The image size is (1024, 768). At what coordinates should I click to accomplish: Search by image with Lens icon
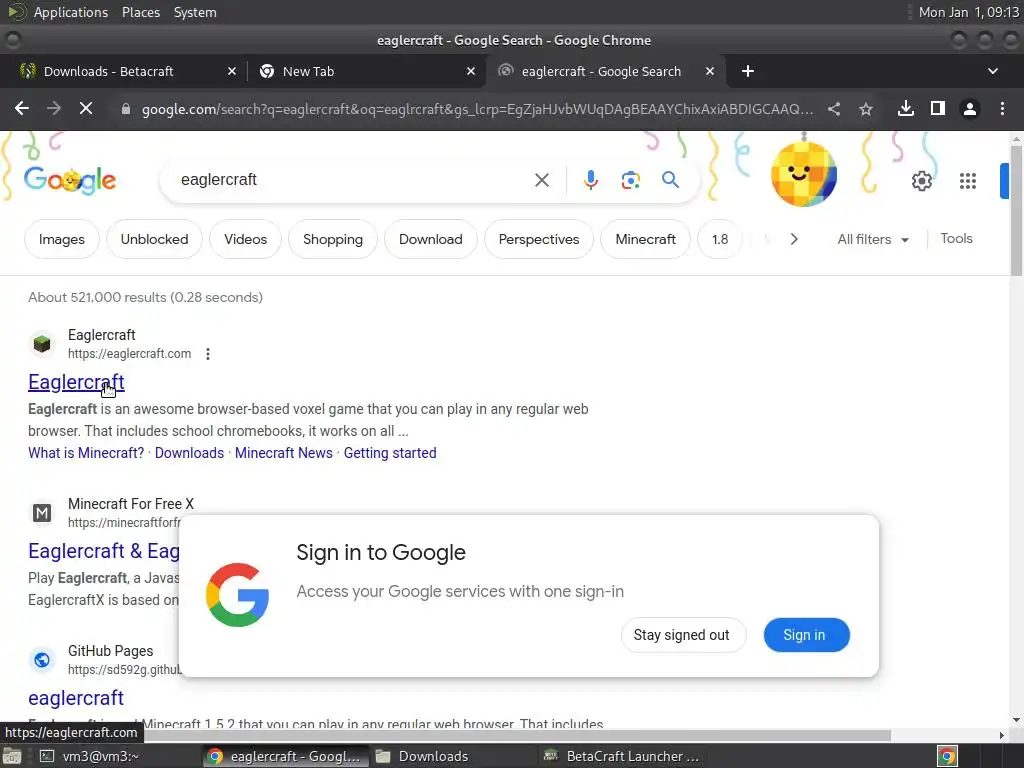[x=630, y=180]
